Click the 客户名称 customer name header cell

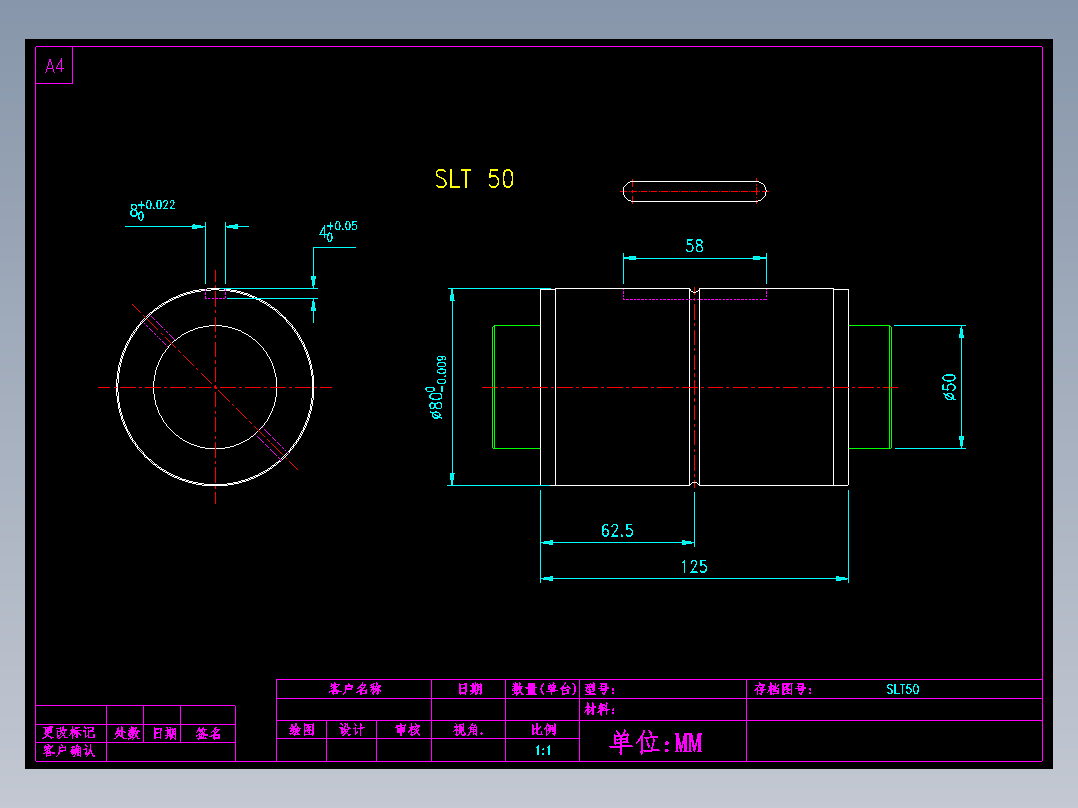click(x=354, y=689)
